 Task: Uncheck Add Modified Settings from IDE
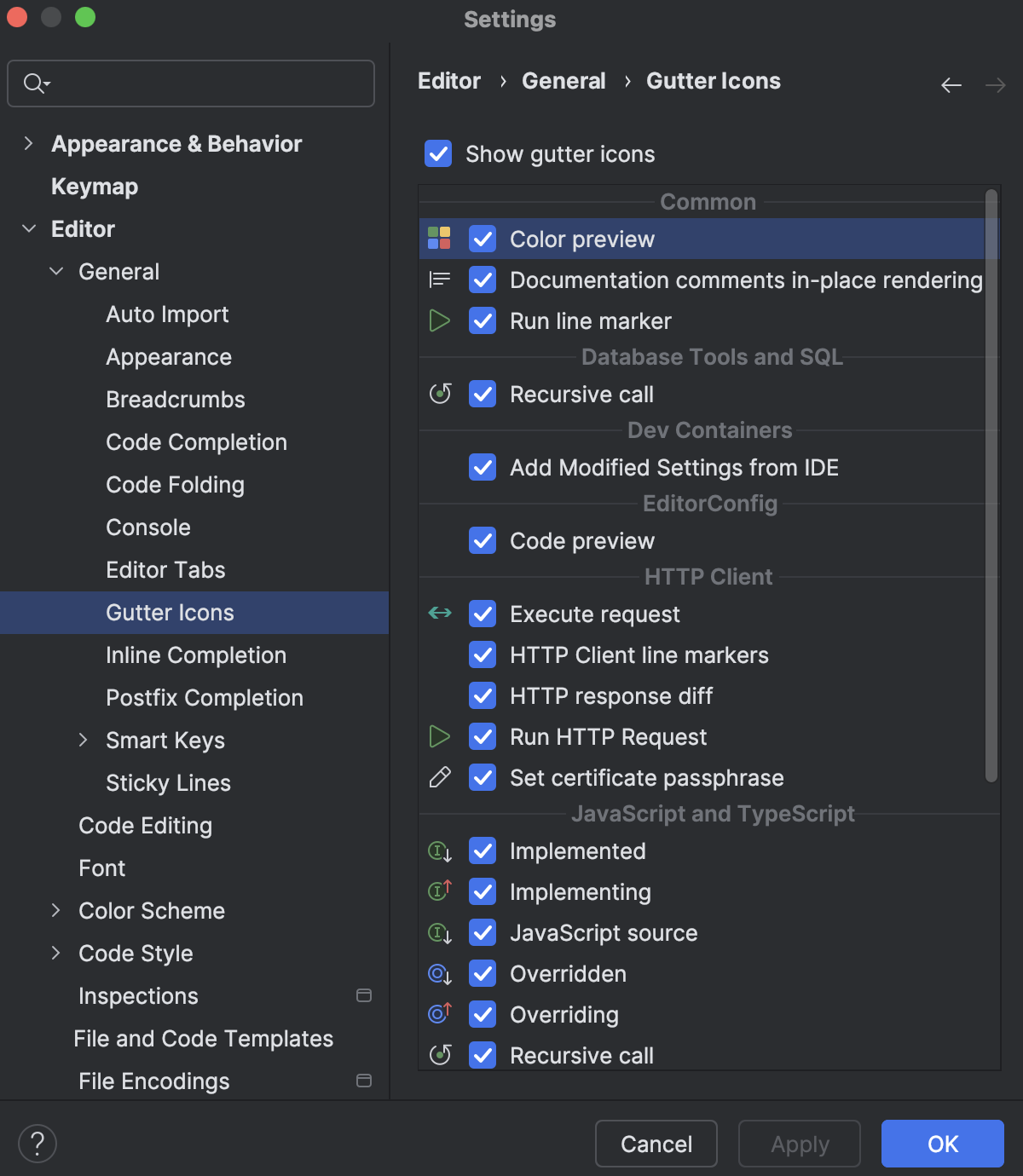coord(483,467)
